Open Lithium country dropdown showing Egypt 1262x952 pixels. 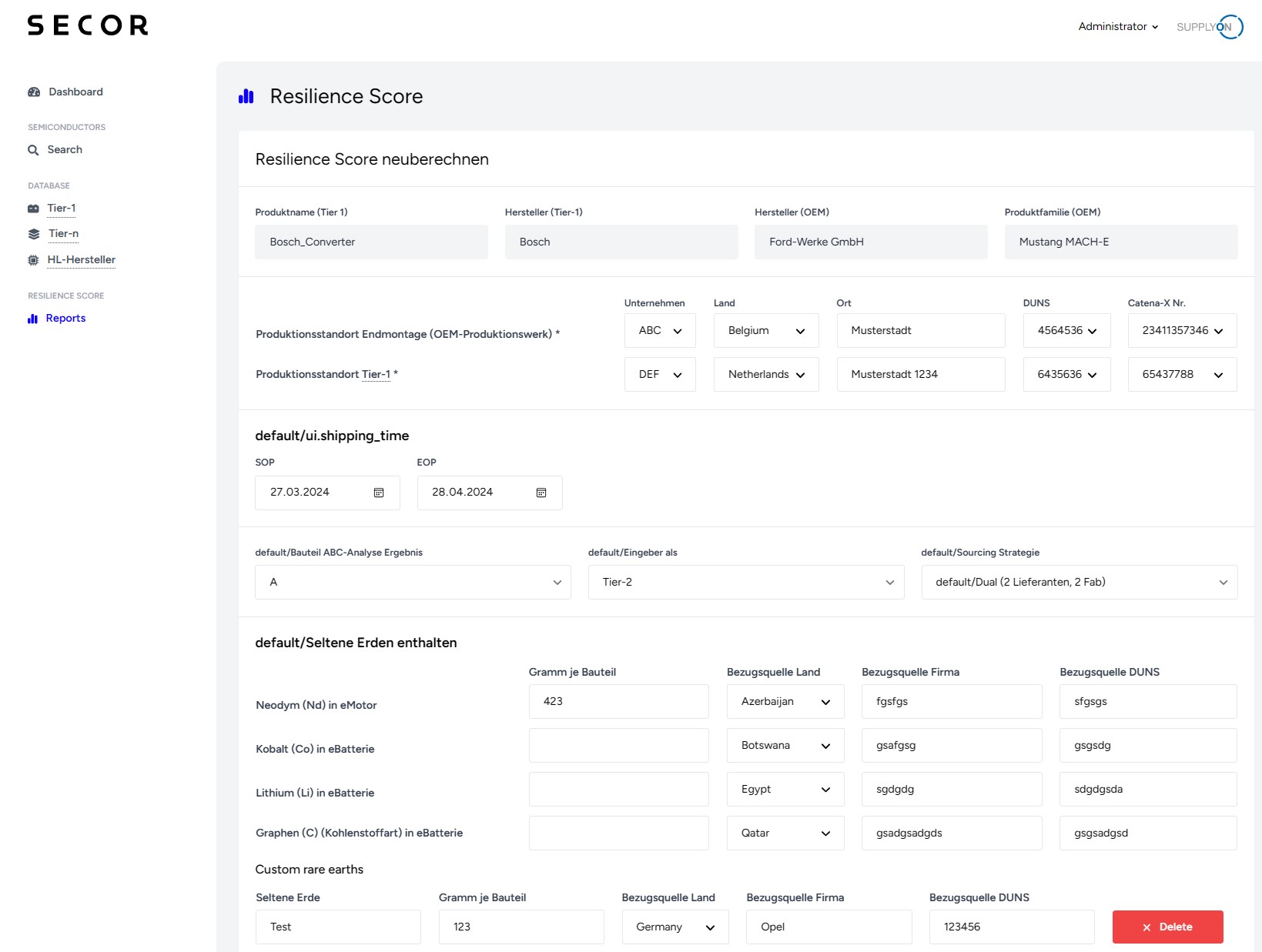tap(785, 790)
